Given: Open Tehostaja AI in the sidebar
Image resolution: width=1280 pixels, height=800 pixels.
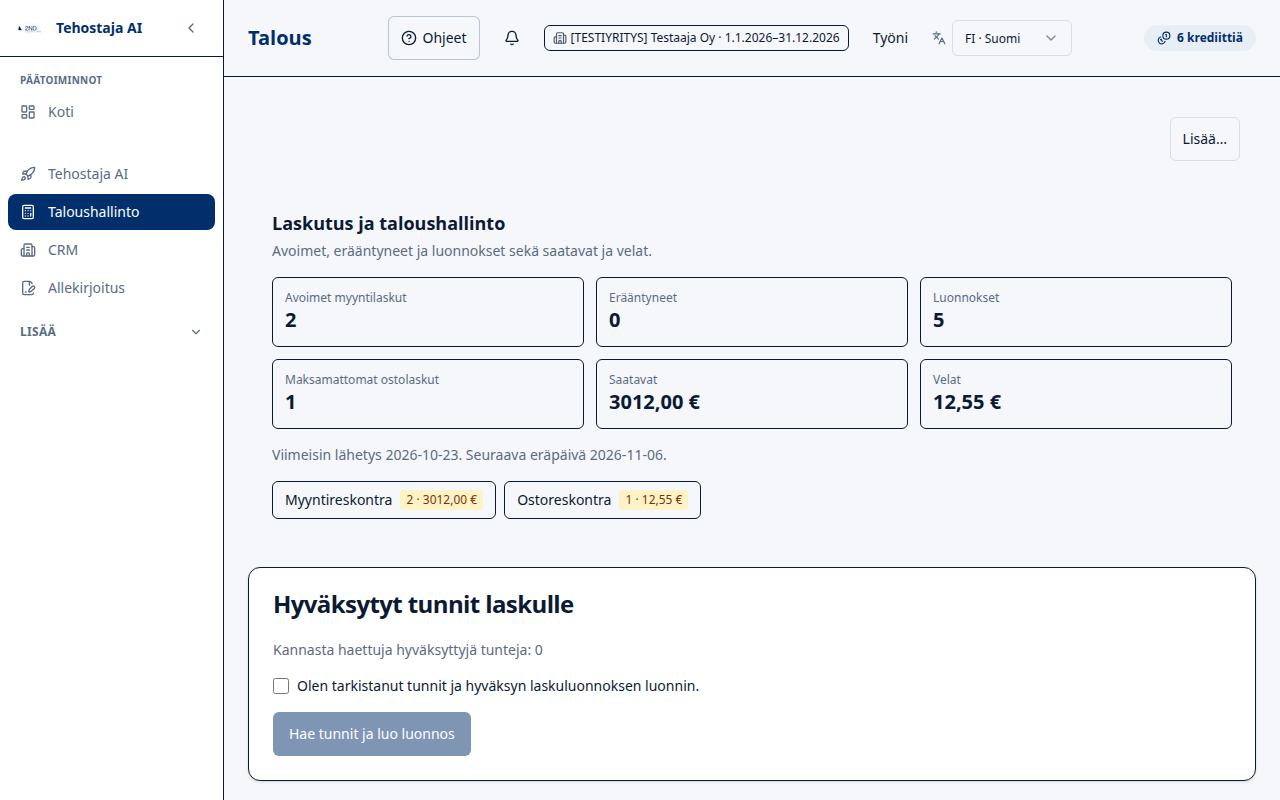Looking at the screenshot, I should click(111, 174).
